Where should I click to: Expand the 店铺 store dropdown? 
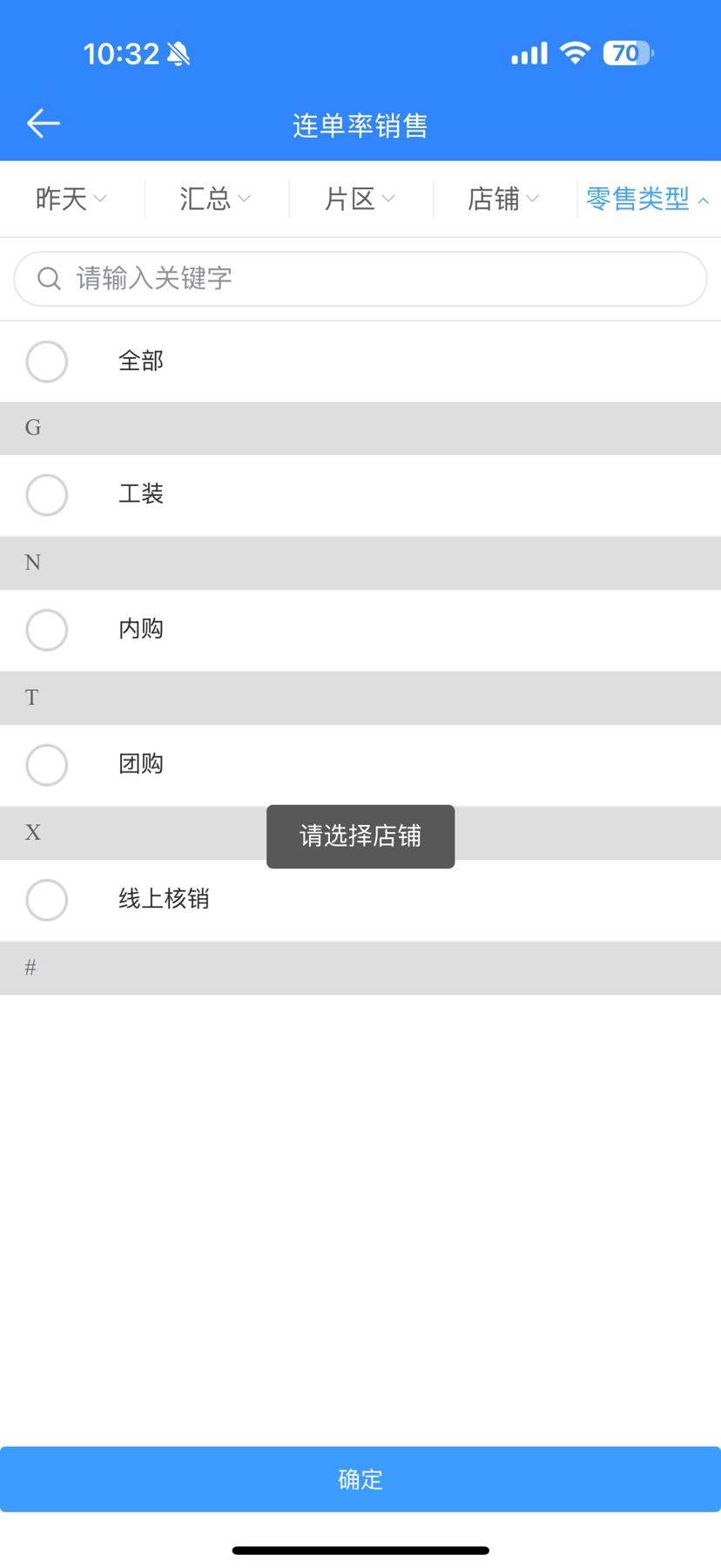[x=503, y=199]
